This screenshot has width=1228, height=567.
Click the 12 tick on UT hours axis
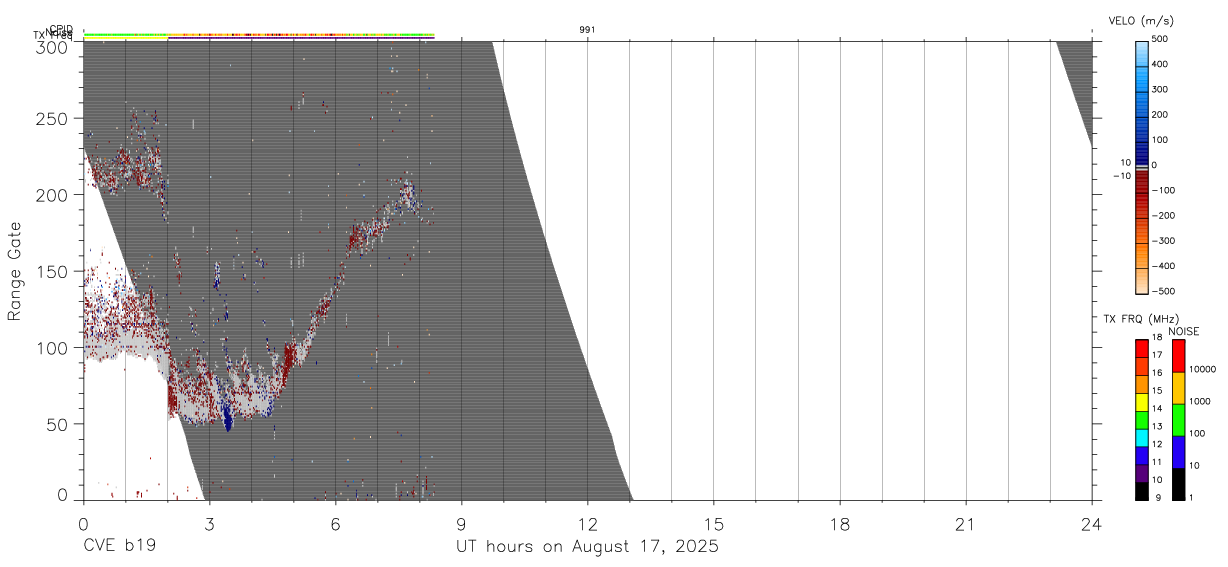coord(587,524)
